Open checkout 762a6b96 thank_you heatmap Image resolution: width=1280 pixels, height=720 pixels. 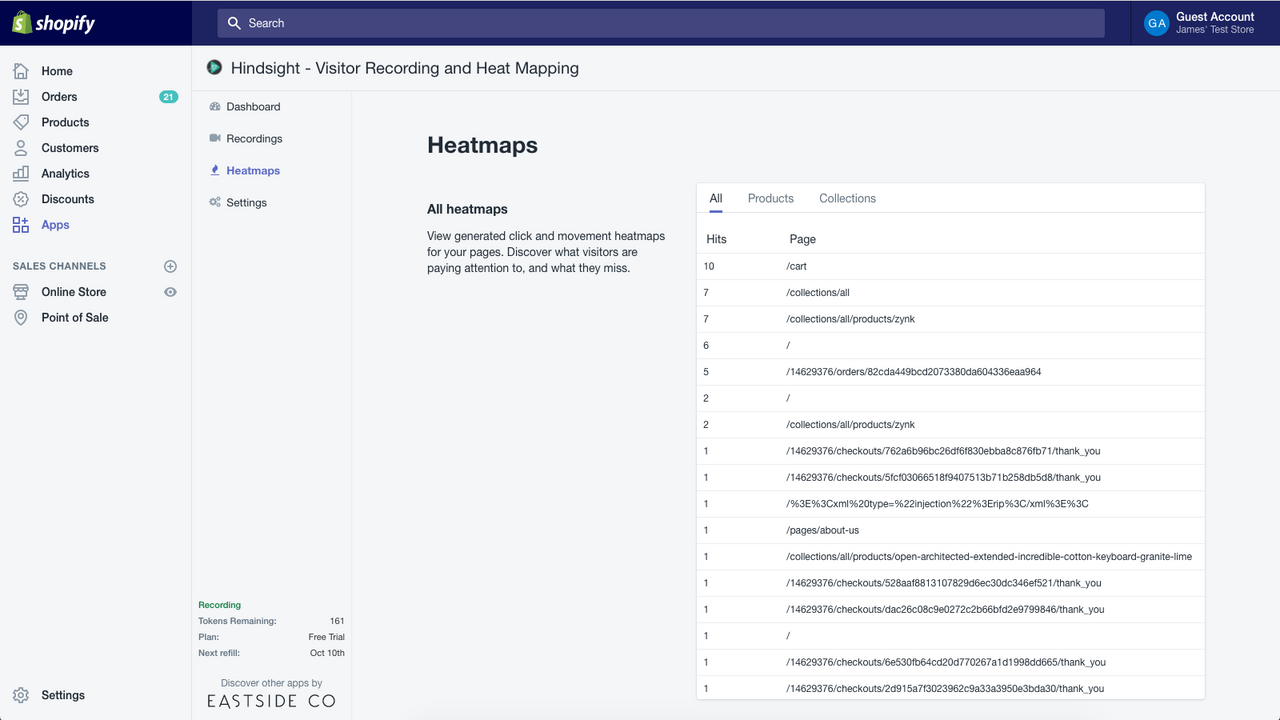pos(951,451)
